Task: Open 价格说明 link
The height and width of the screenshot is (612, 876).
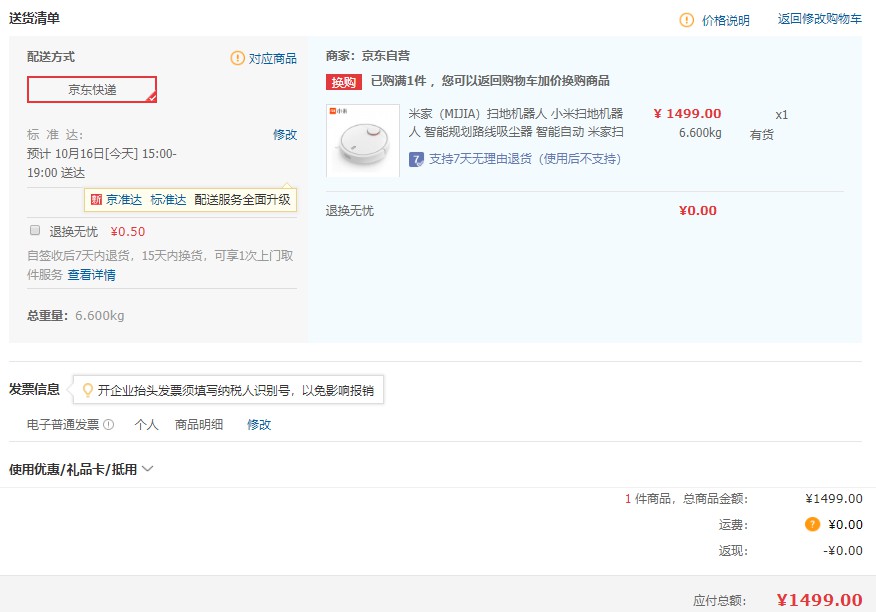Action: click(725, 21)
